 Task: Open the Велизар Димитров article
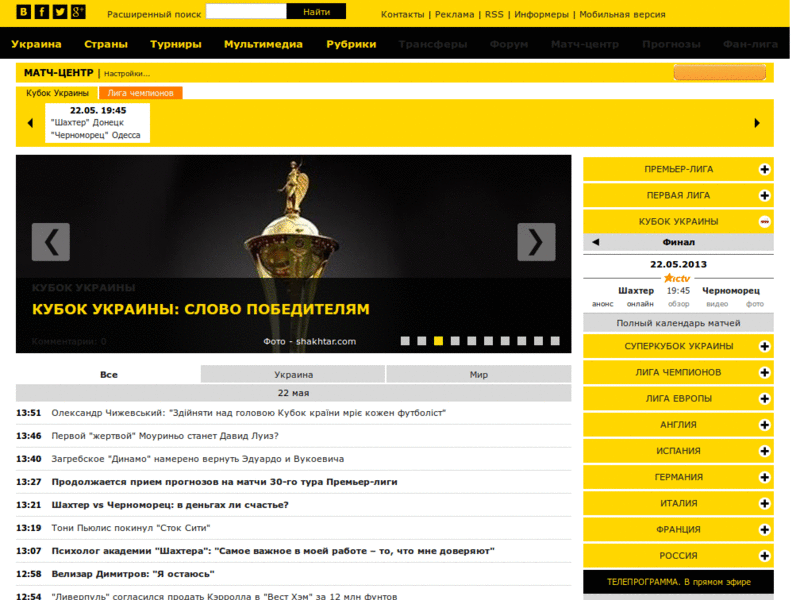point(133,573)
